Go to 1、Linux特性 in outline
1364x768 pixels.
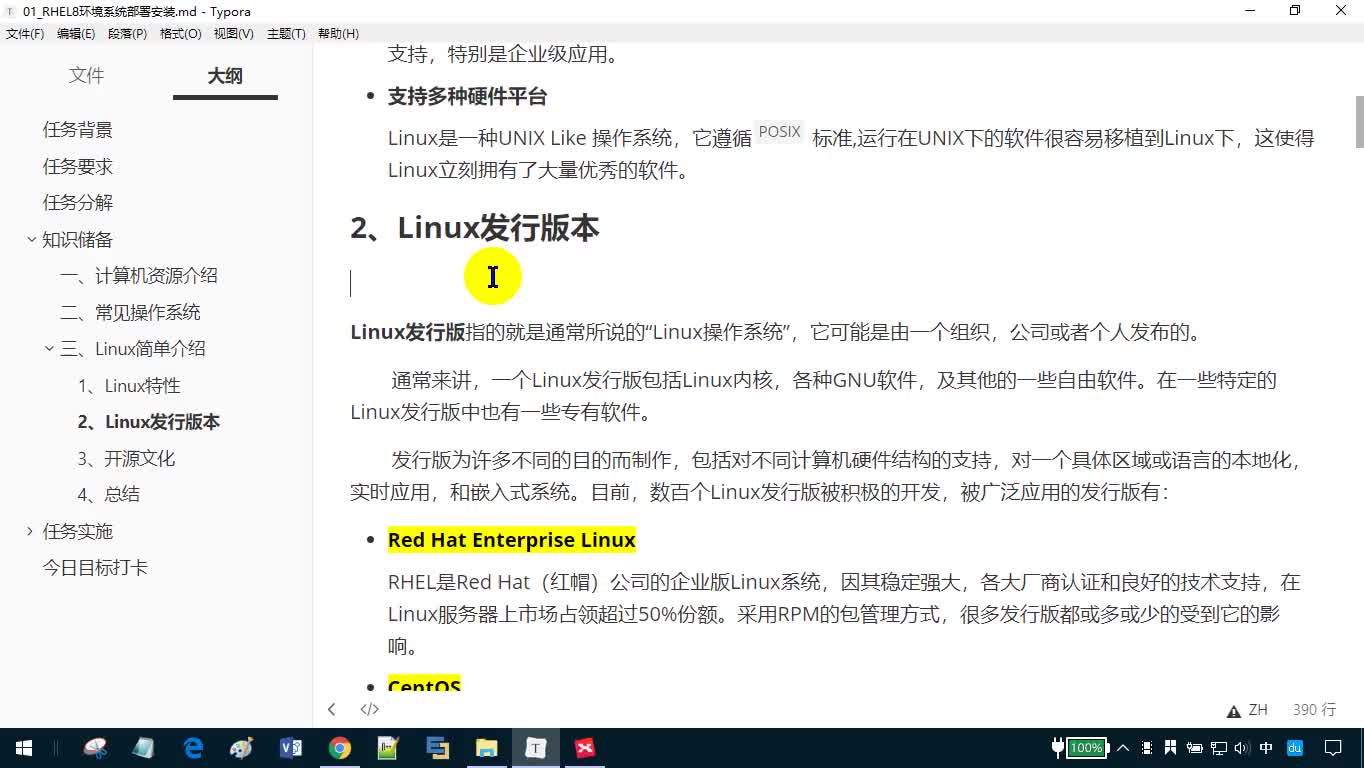(x=129, y=385)
